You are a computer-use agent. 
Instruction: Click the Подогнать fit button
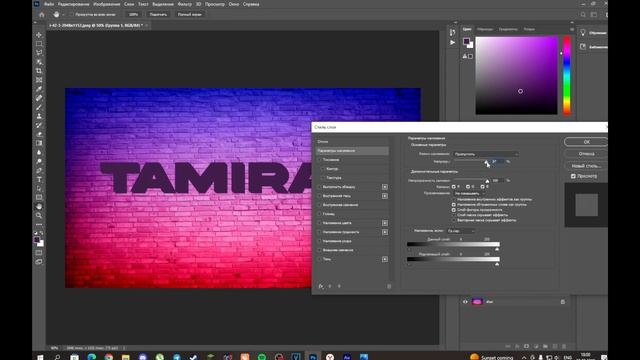tap(158, 15)
